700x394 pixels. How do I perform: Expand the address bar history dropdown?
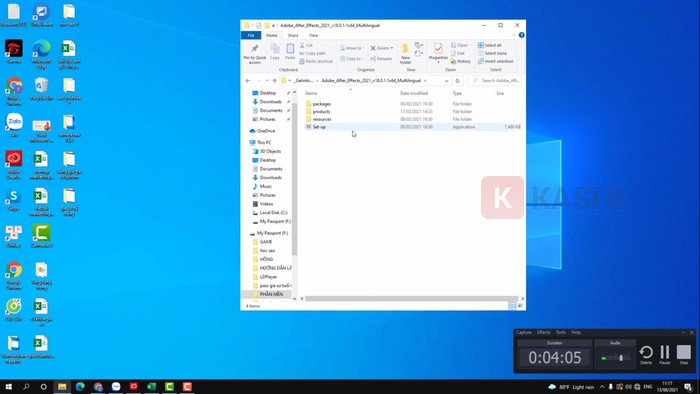tap(446, 81)
